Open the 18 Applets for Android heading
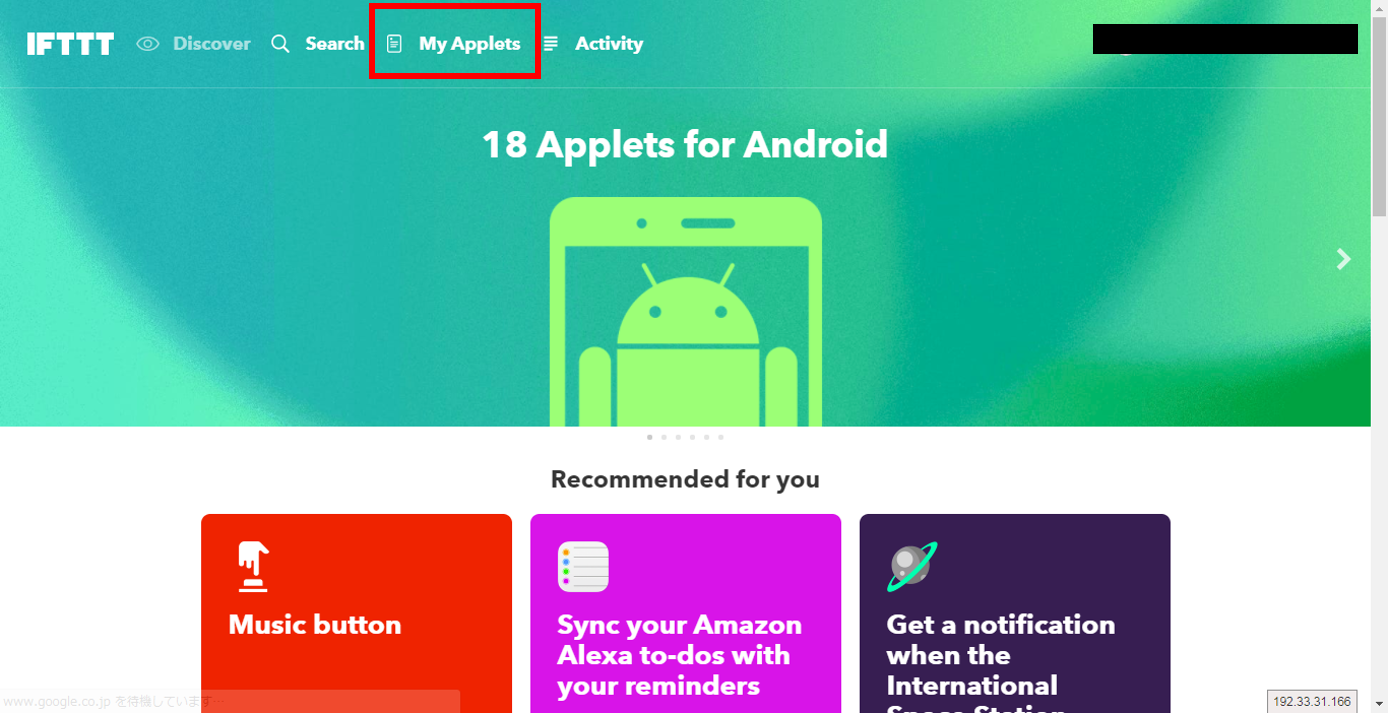Screen dimensions: 1388x713 click(x=685, y=145)
